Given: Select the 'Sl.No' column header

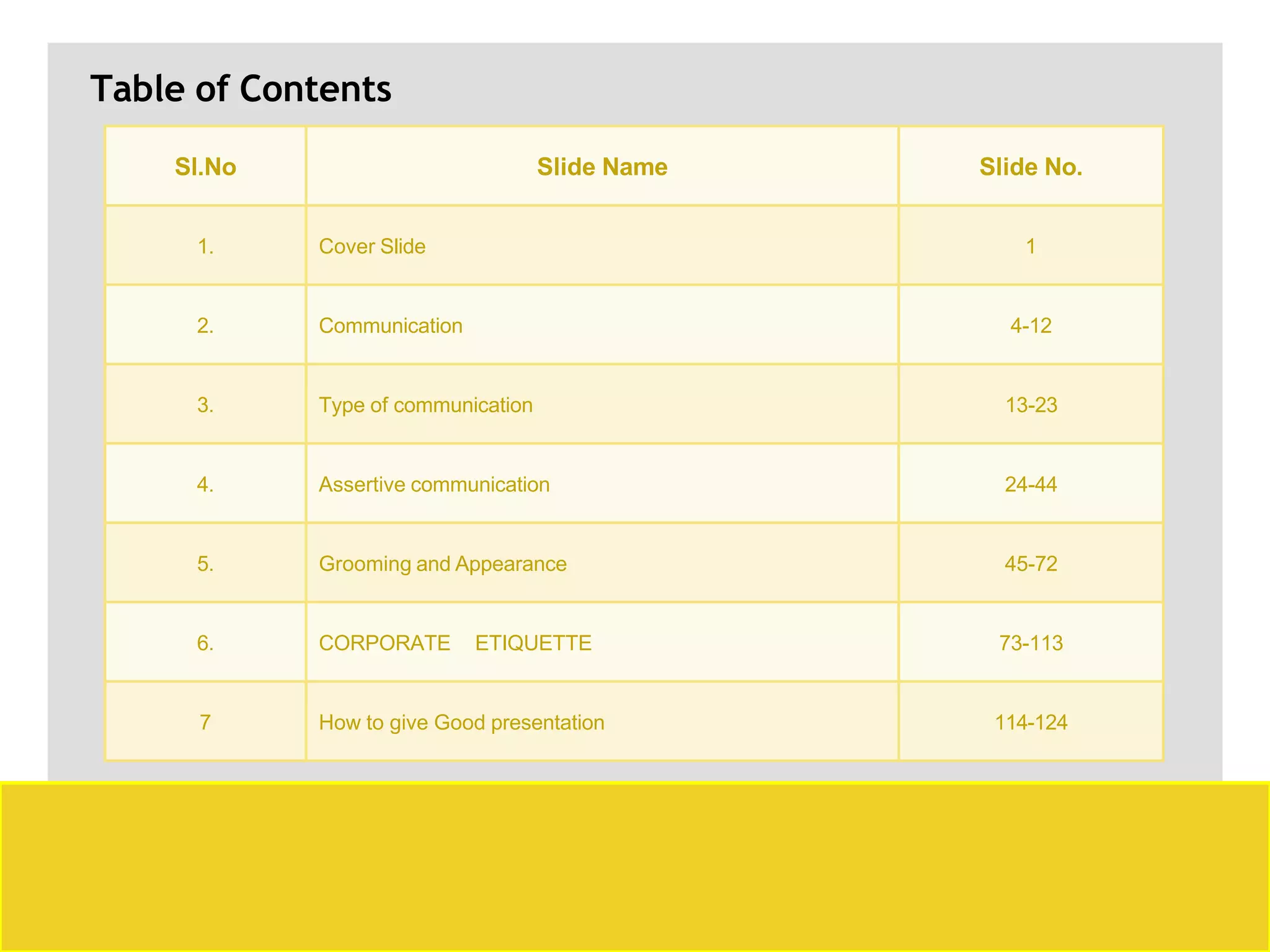Looking at the screenshot, I should pyautogui.click(x=205, y=167).
